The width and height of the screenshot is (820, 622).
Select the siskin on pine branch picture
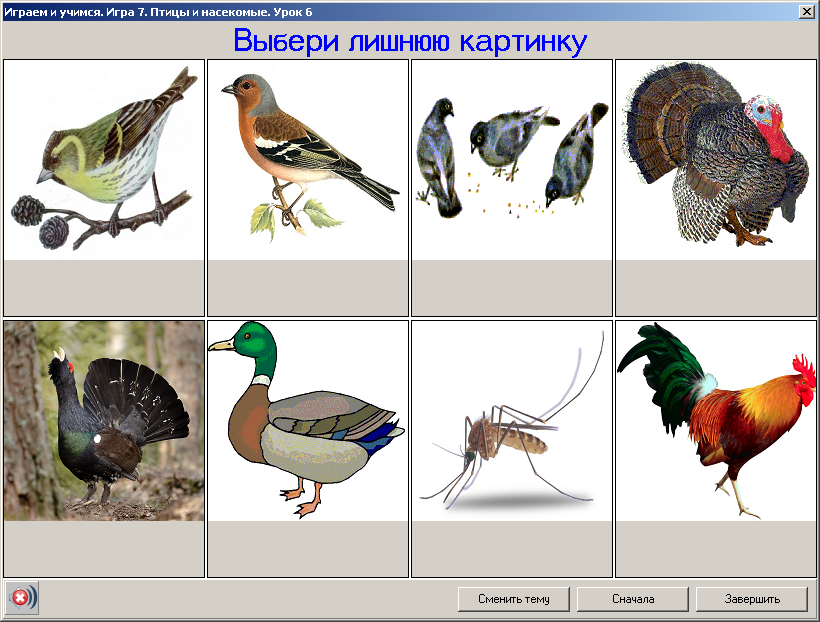click(104, 160)
